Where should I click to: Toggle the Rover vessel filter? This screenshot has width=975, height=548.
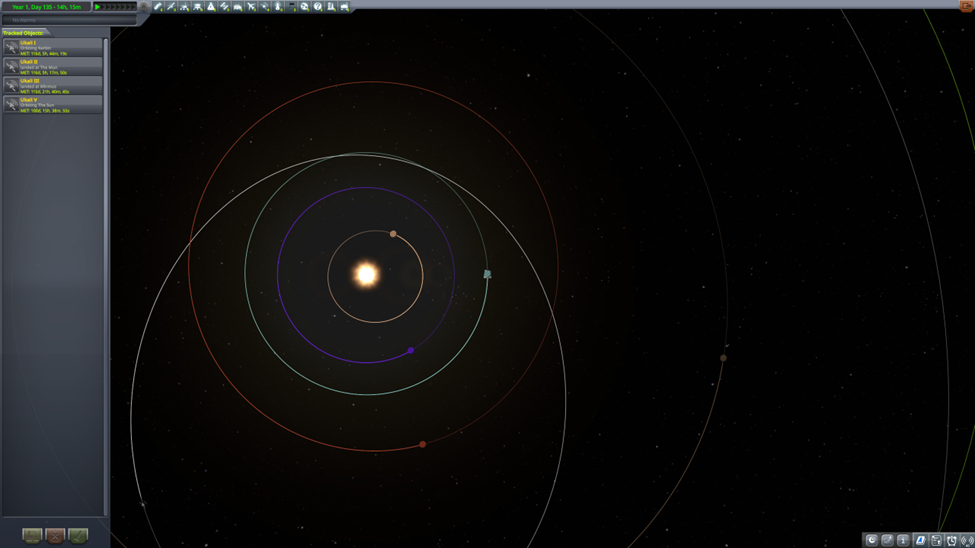tap(184, 6)
